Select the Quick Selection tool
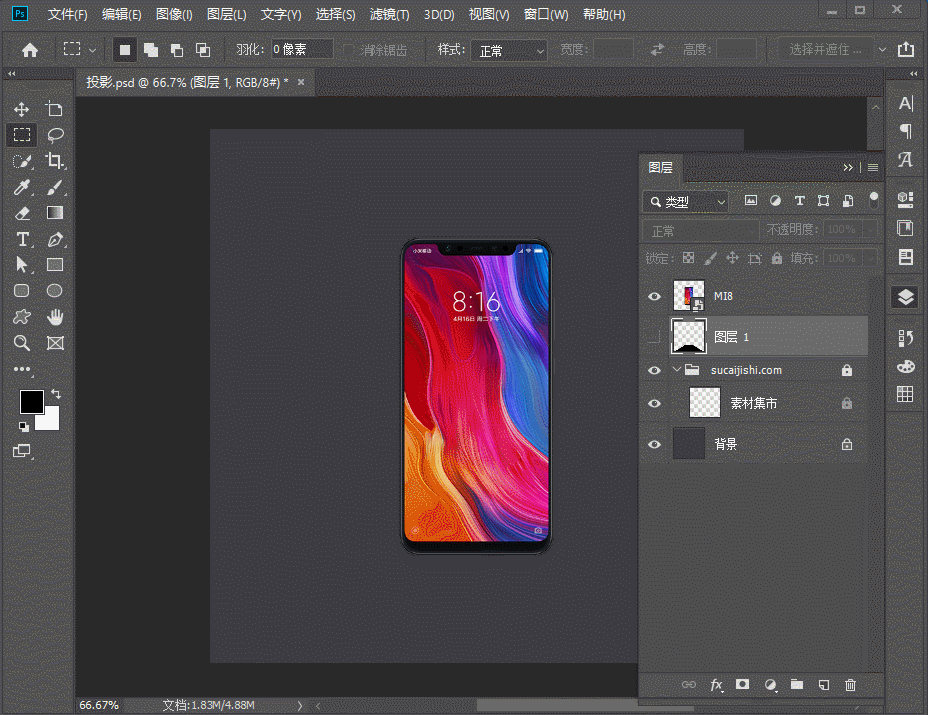Image resolution: width=928 pixels, height=715 pixels. 22,161
